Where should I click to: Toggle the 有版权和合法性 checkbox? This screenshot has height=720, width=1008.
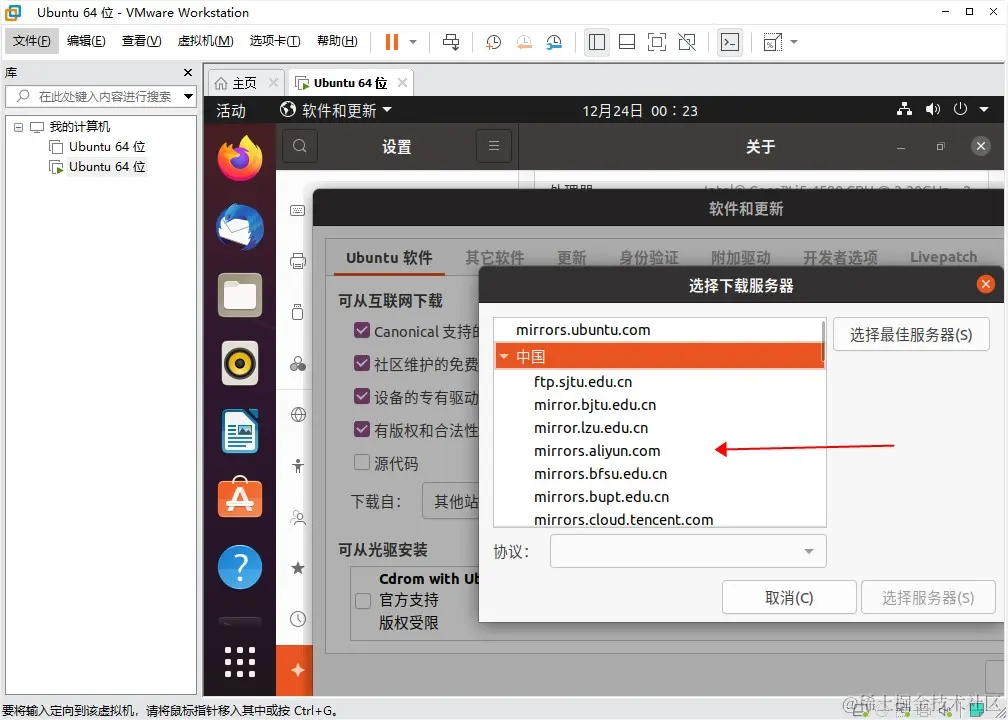coord(362,429)
